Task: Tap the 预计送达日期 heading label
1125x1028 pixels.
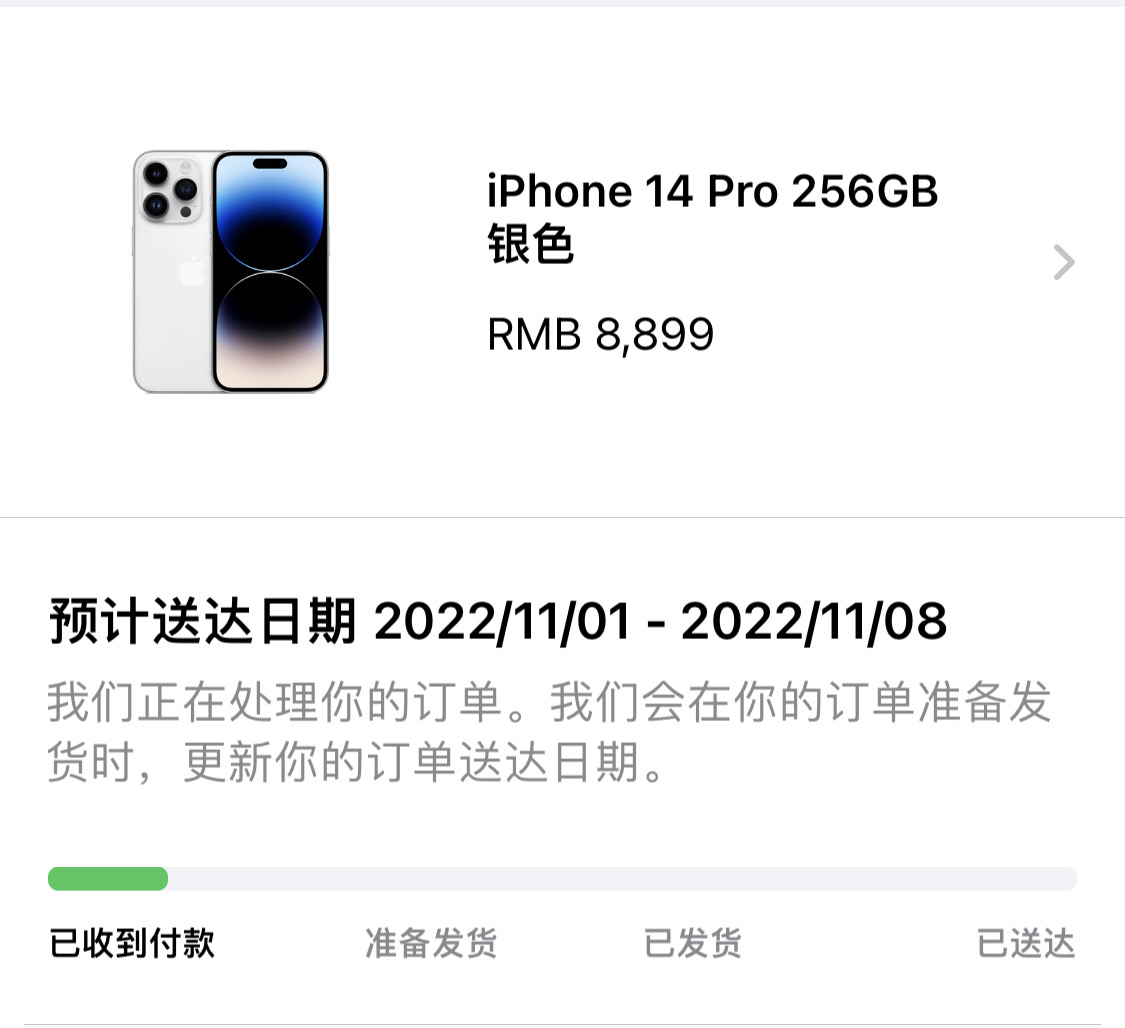Action: pyautogui.click(x=202, y=621)
